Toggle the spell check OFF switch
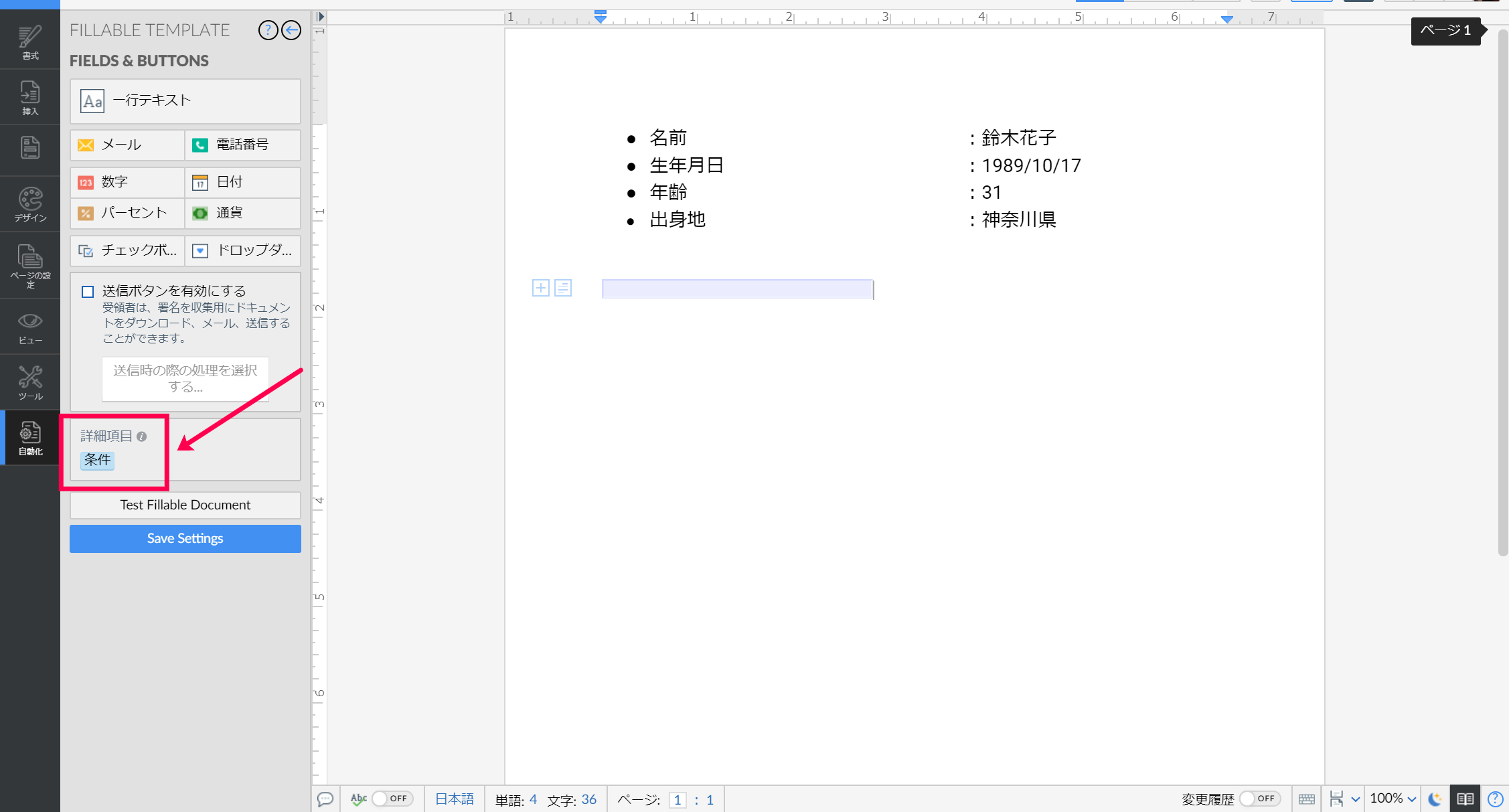The image size is (1509, 812). click(392, 799)
